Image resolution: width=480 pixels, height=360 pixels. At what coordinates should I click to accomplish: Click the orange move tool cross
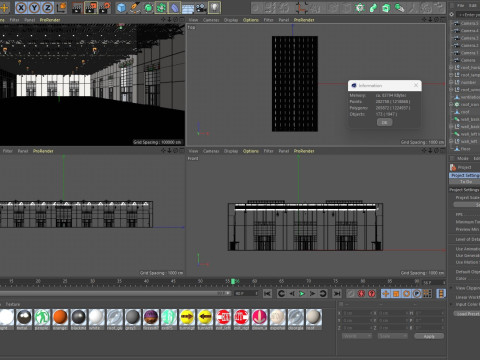(4, 7)
